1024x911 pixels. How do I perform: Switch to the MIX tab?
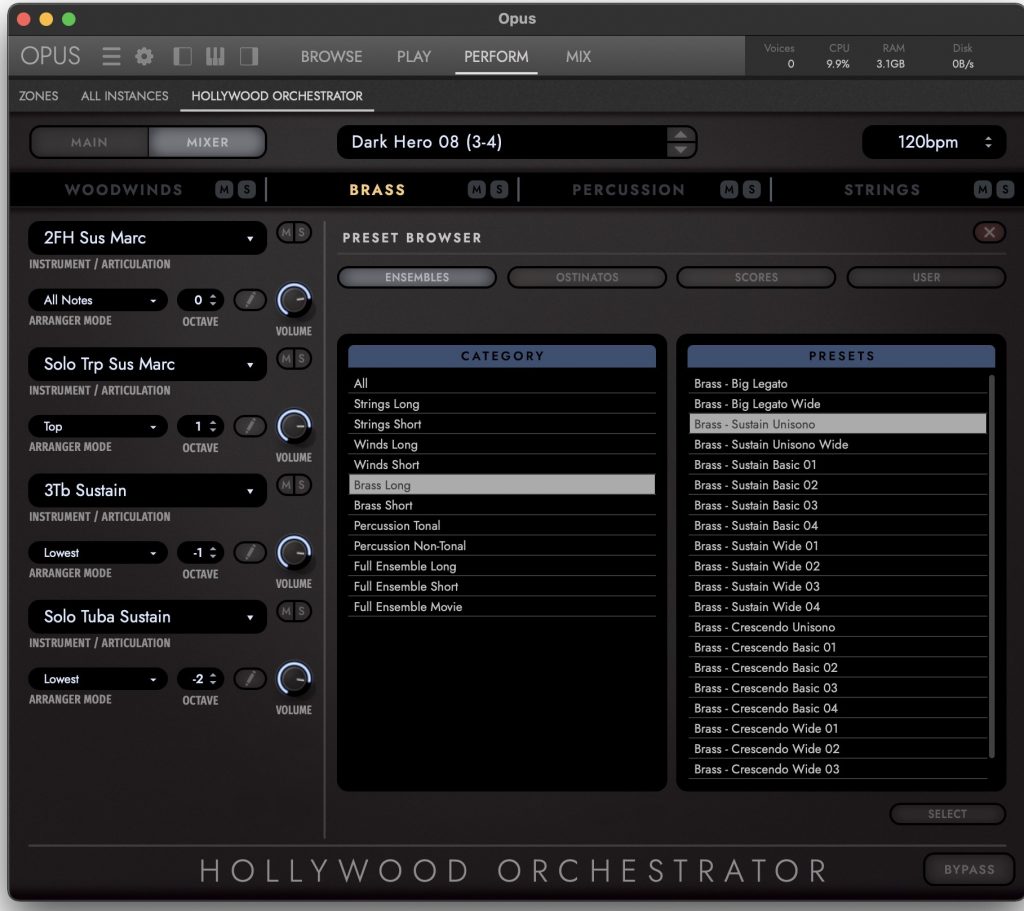coord(578,56)
